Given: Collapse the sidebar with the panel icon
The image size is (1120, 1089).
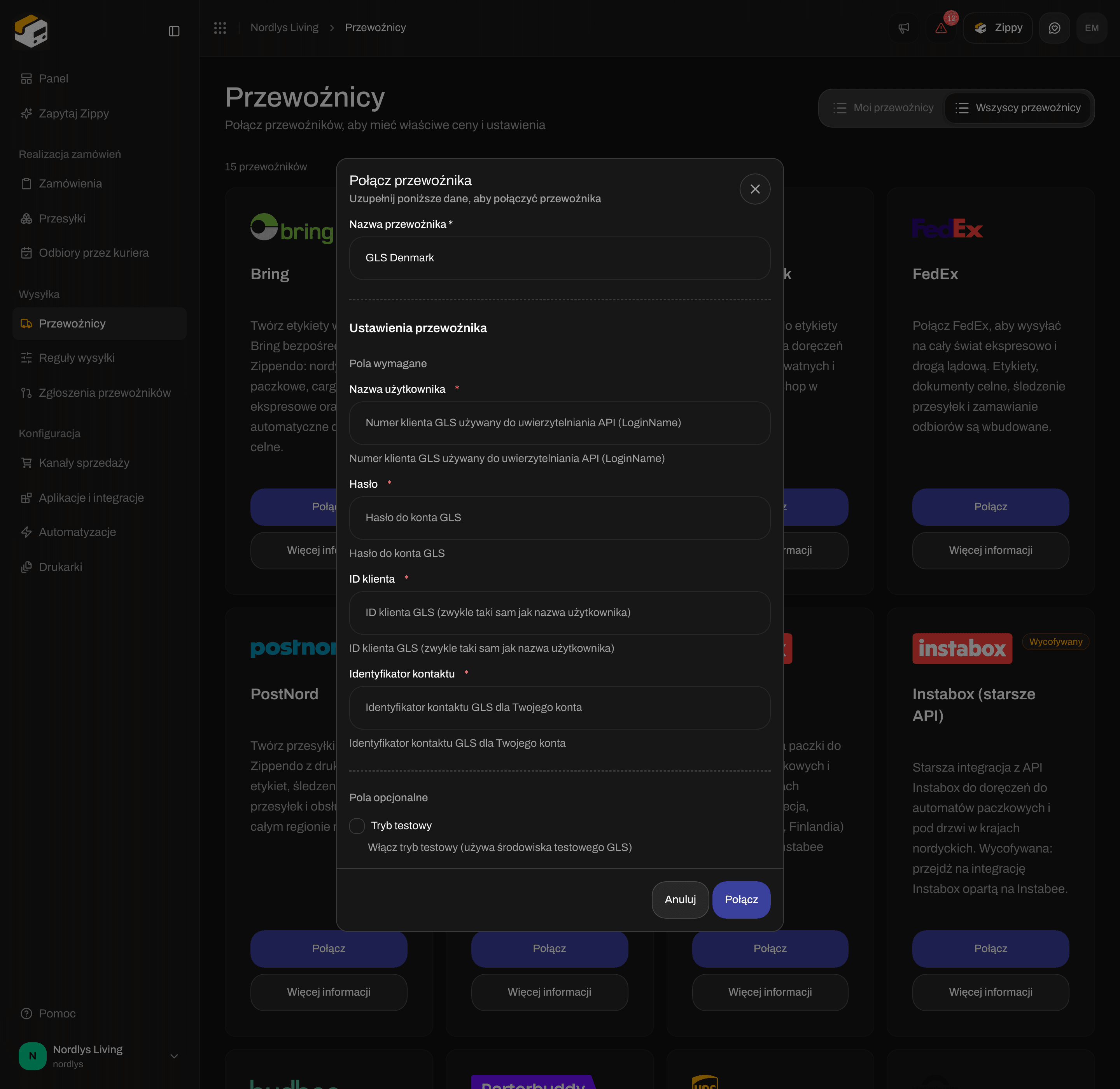Looking at the screenshot, I should coord(175,31).
